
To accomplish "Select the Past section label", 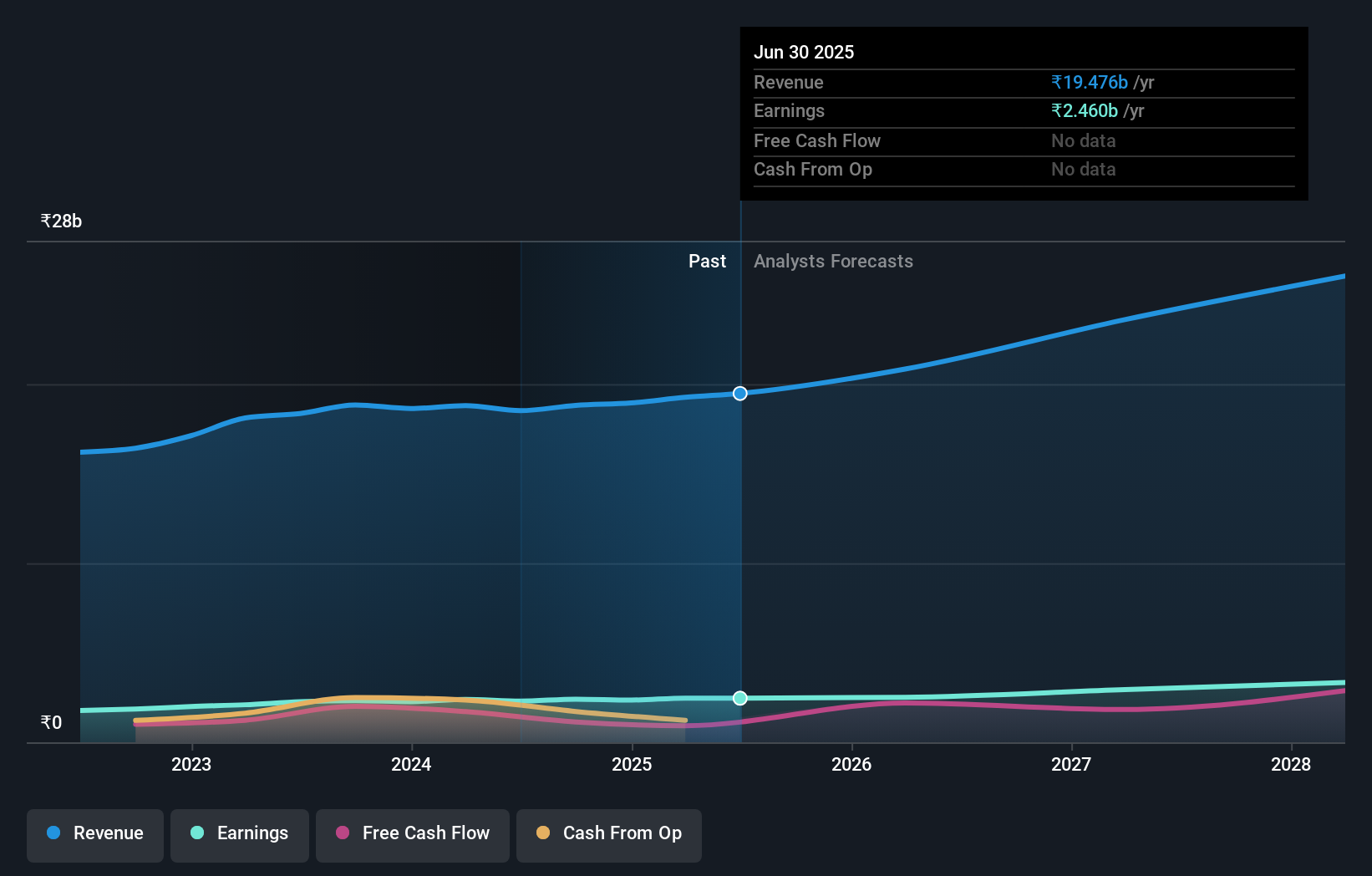I will coord(708,261).
